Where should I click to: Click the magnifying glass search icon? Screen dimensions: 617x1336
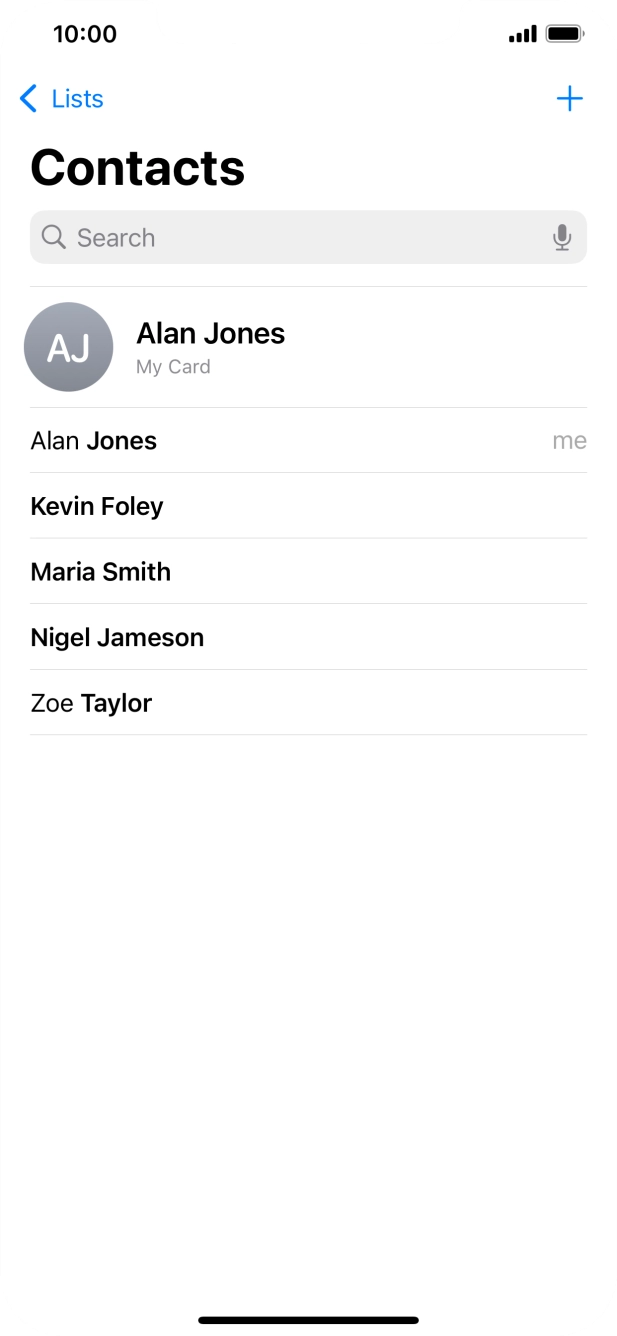[x=54, y=238]
